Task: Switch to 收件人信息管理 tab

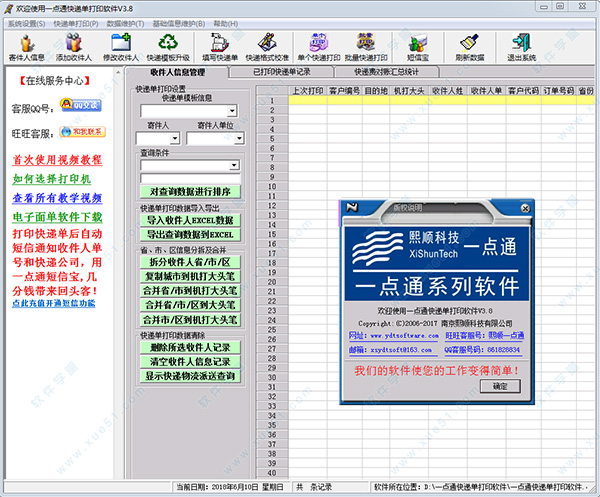Action: pyautogui.click(x=177, y=72)
